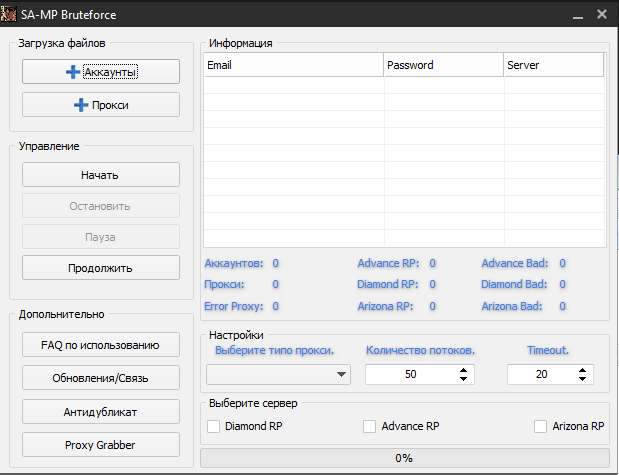Increase the thread count with up arrow
Image resolution: width=619 pixels, height=475 pixels.
463,369
